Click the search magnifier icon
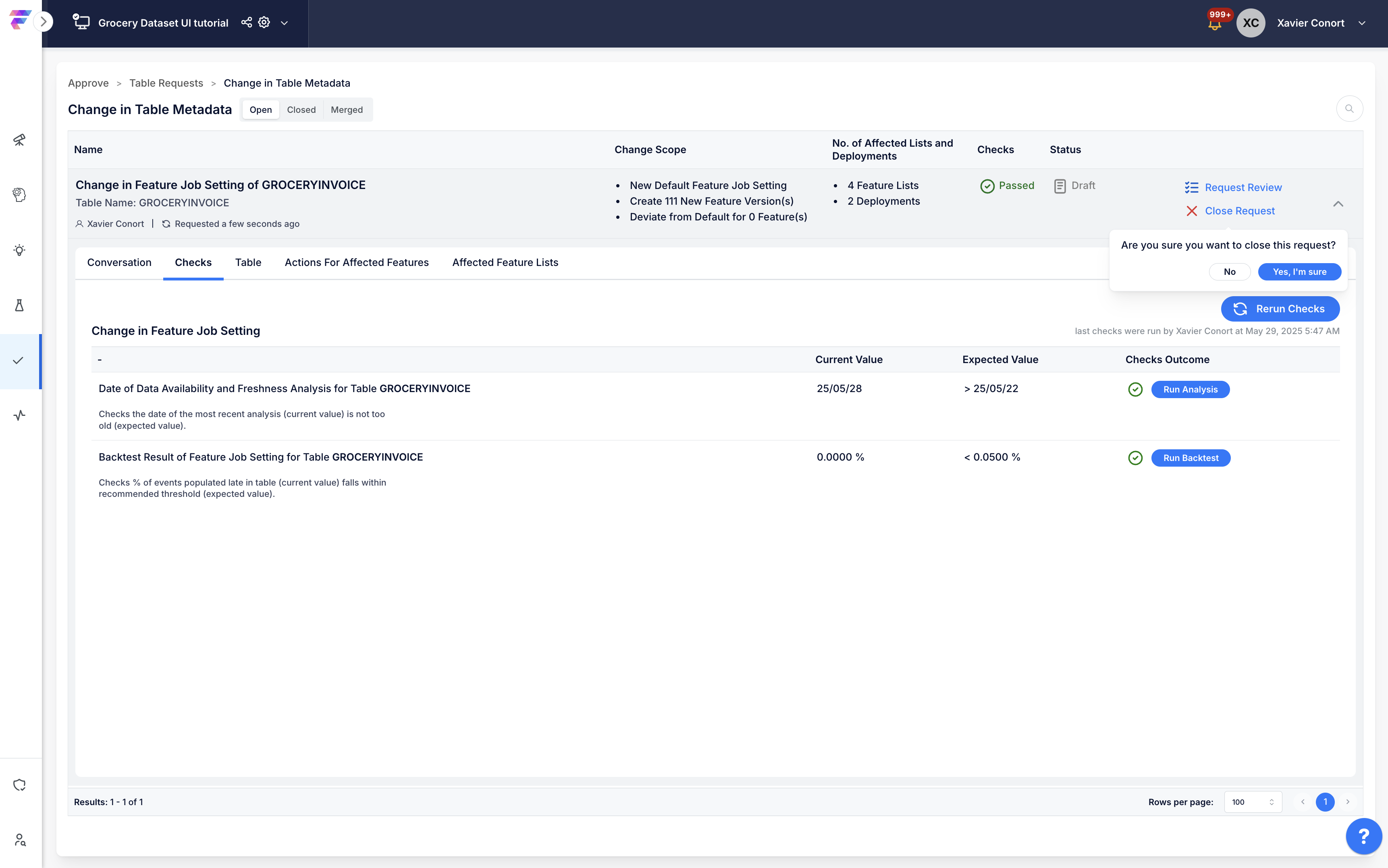The height and width of the screenshot is (868, 1388). 1349,109
